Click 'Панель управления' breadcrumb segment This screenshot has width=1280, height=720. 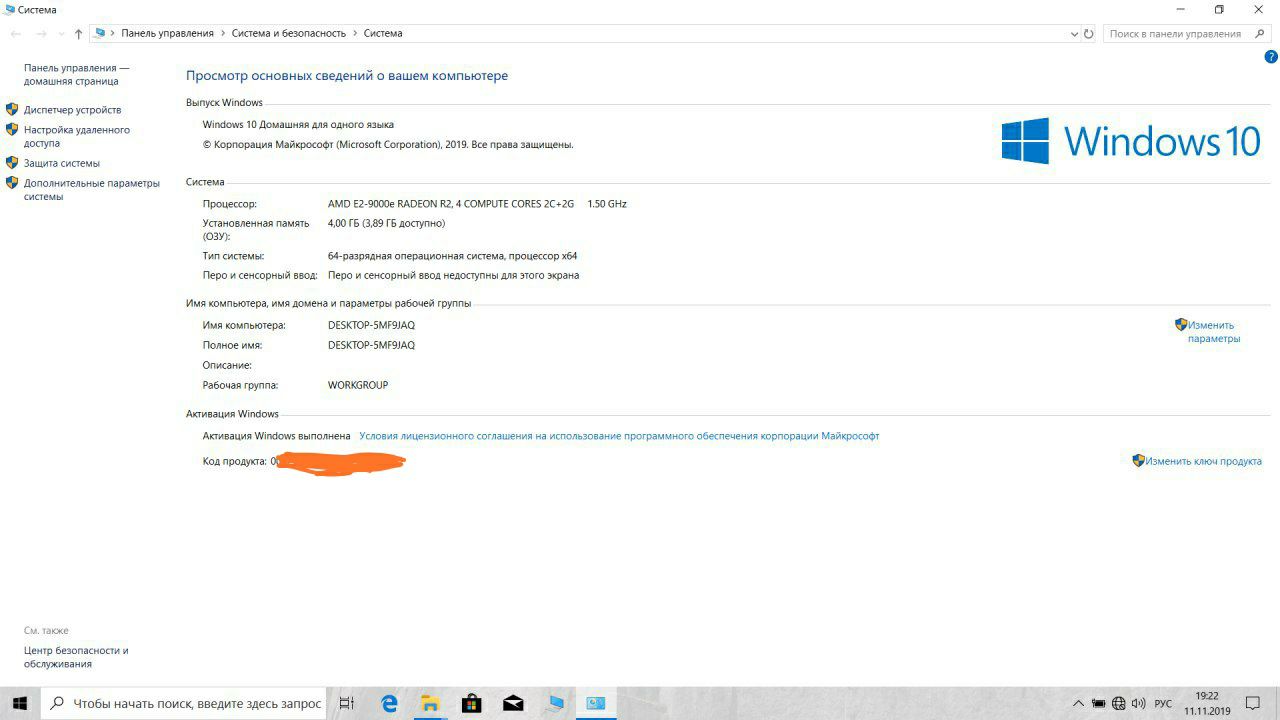coord(168,33)
